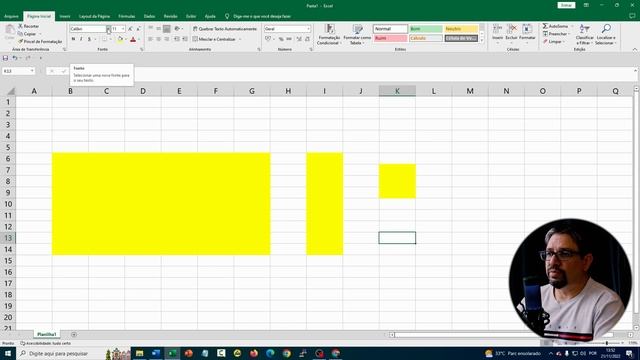
Task: Open the font name dropdown arrow
Action: point(108,29)
